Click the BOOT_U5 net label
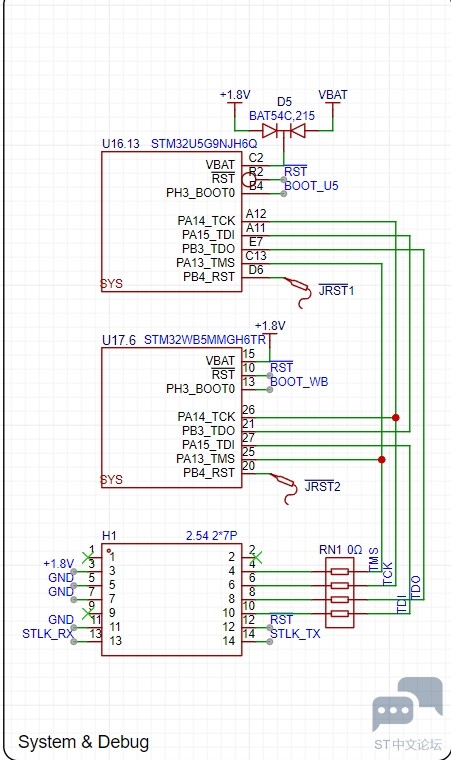Viewport: 451px width, 760px height. [311, 186]
